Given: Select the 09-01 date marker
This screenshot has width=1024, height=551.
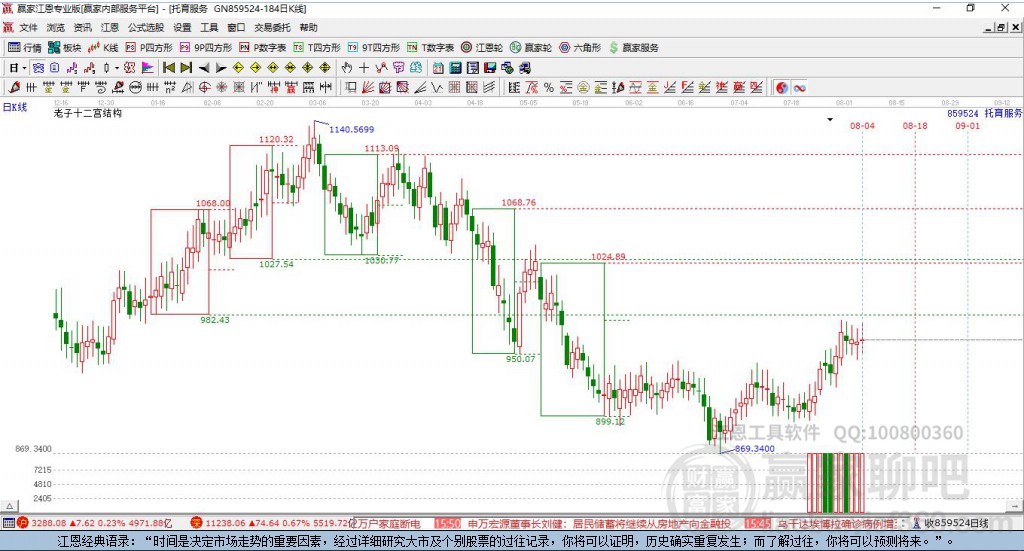Looking at the screenshot, I should tap(967, 125).
